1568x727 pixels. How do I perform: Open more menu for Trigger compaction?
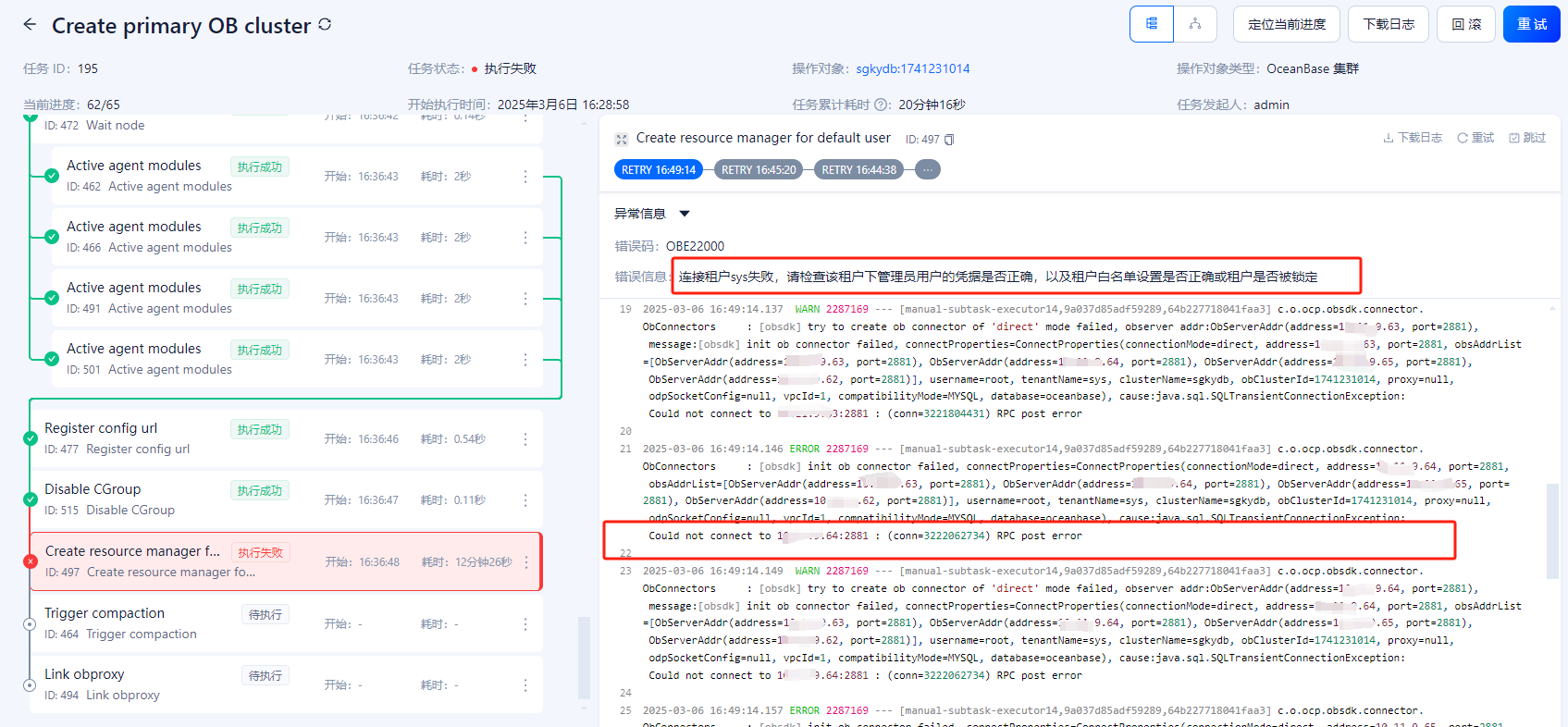point(525,624)
